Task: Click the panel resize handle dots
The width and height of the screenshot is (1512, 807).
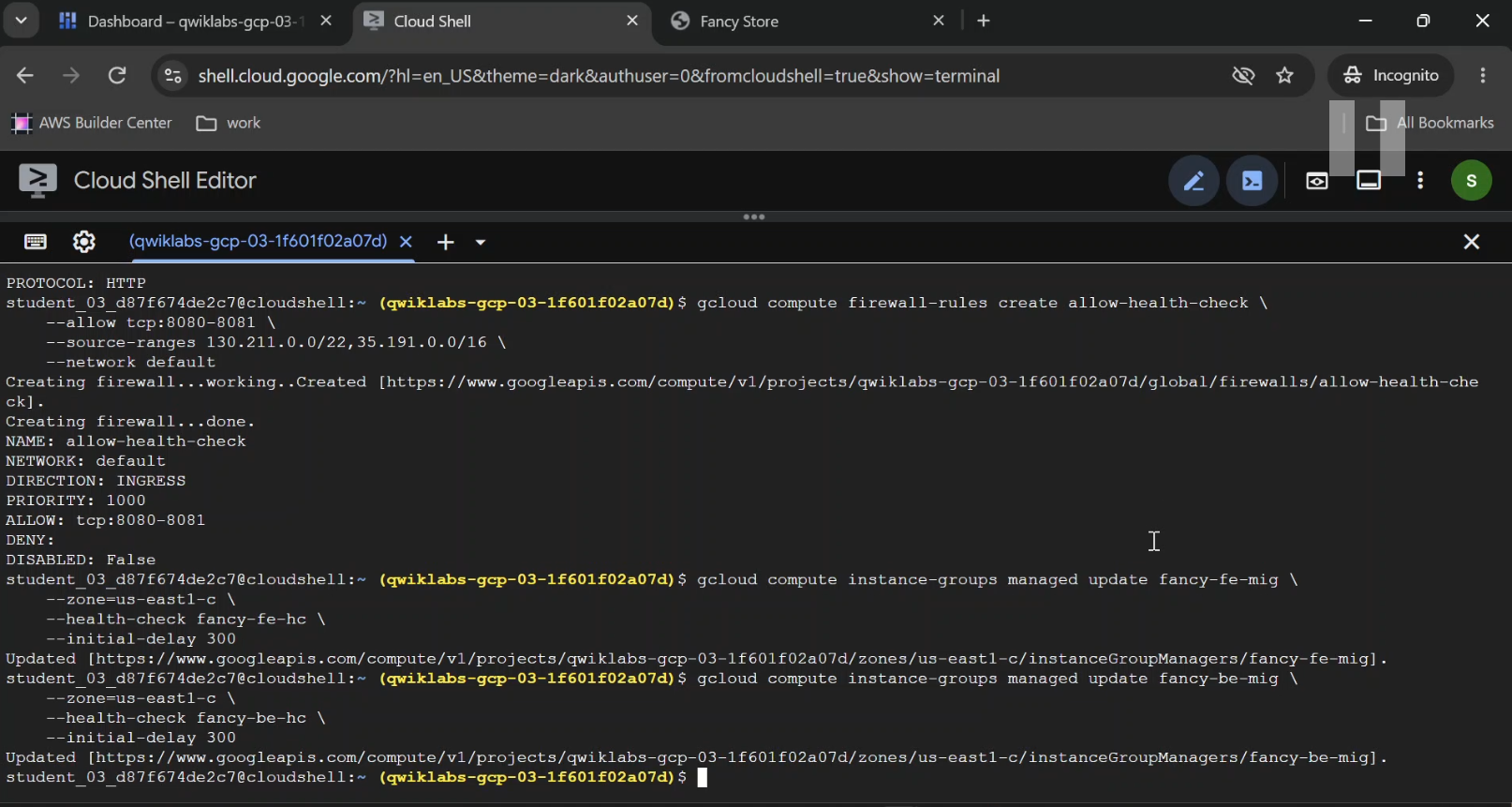Action: pyautogui.click(x=754, y=217)
